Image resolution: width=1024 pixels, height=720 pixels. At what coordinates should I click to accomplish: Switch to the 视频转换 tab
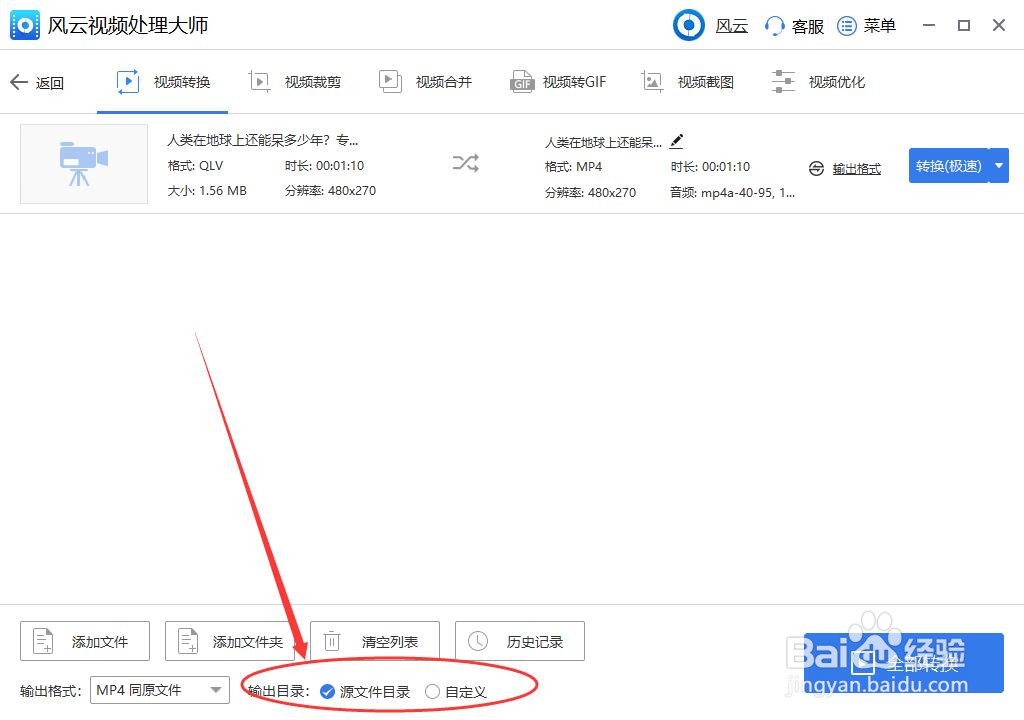(x=163, y=82)
